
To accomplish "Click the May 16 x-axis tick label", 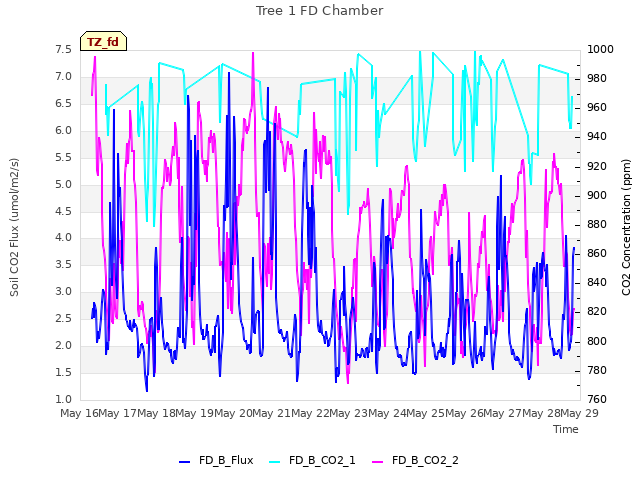I will [80, 413].
